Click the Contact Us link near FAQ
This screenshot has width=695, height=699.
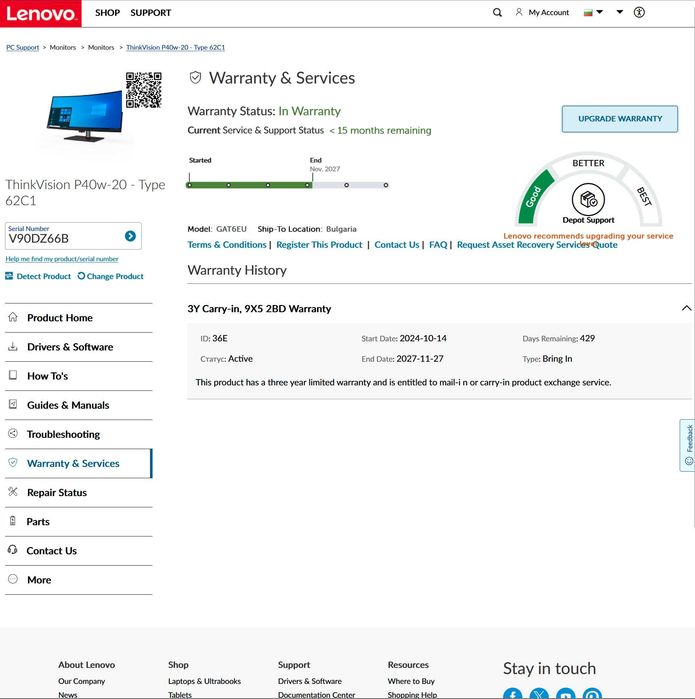click(397, 245)
